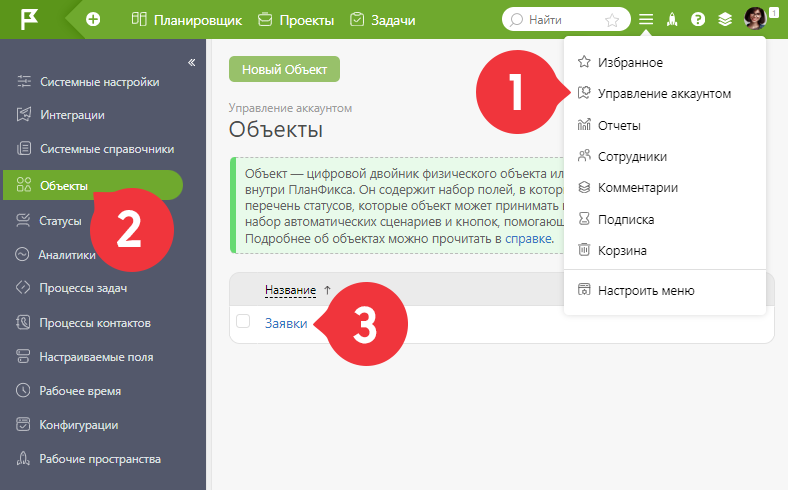The height and width of the screenshot is (490, 788).
Task: Select Объекты in sidebar
Action: click(93, 185)
